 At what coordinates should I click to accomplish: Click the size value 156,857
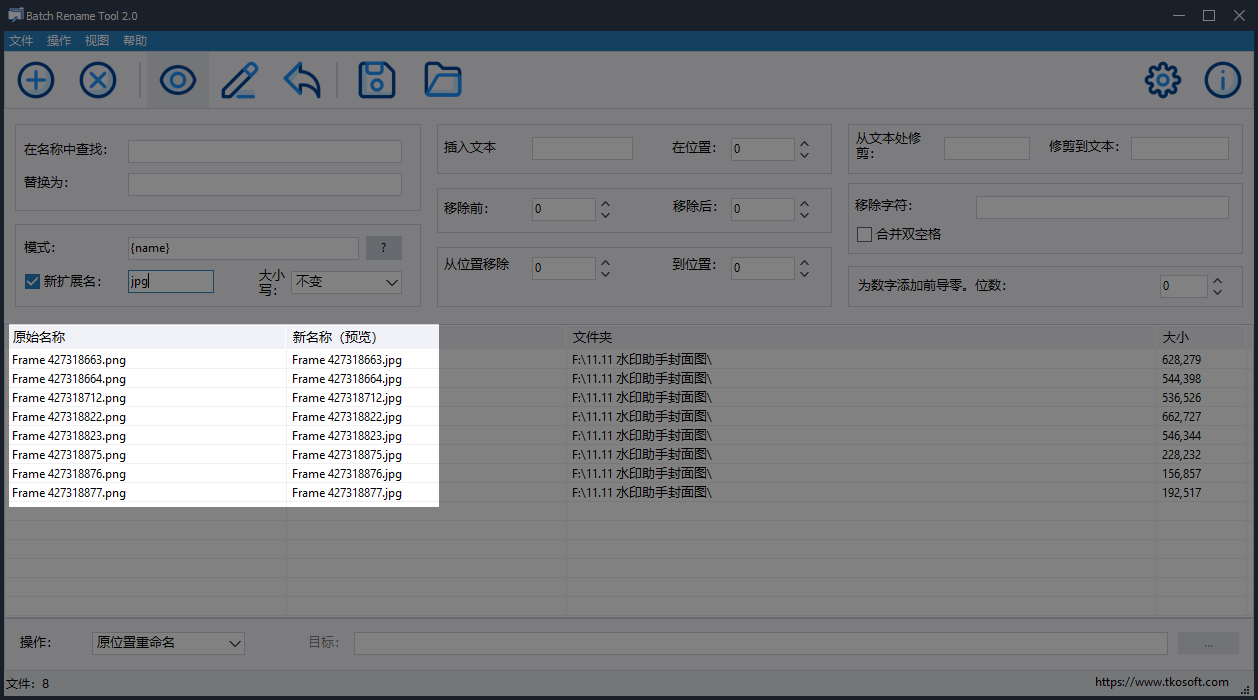tap(1182, 474)
